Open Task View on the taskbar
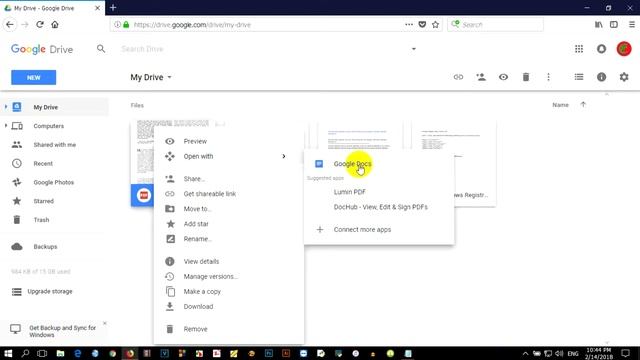Screen dimensions: 640x360 (x=42, y=353)
